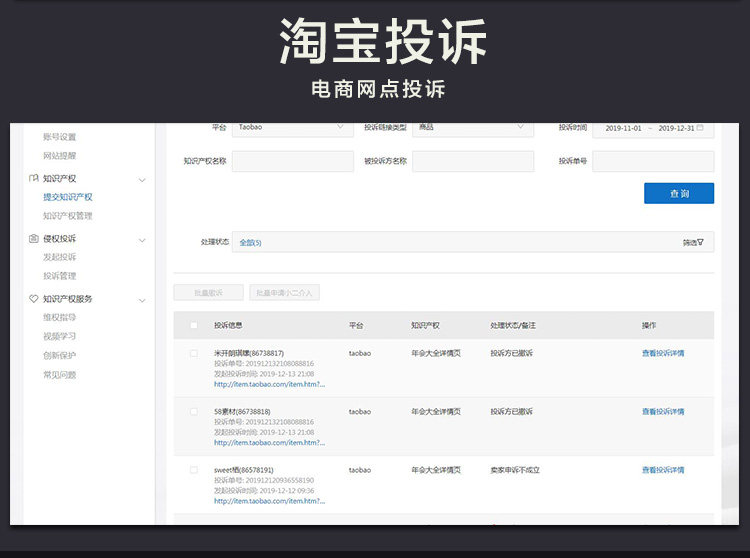Open the 投诉链接类型 商品 dropdown
The image size is (750, 558).
(x=473, y=128)
